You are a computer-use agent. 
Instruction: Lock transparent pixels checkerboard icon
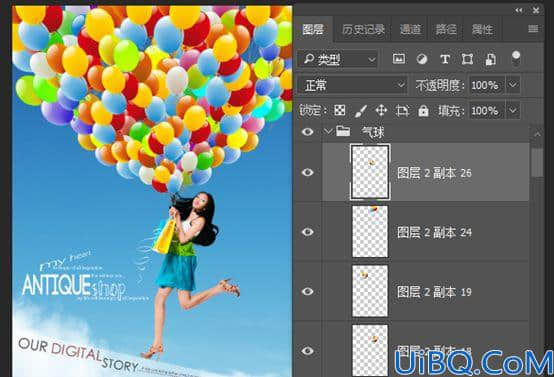[340, 111]
